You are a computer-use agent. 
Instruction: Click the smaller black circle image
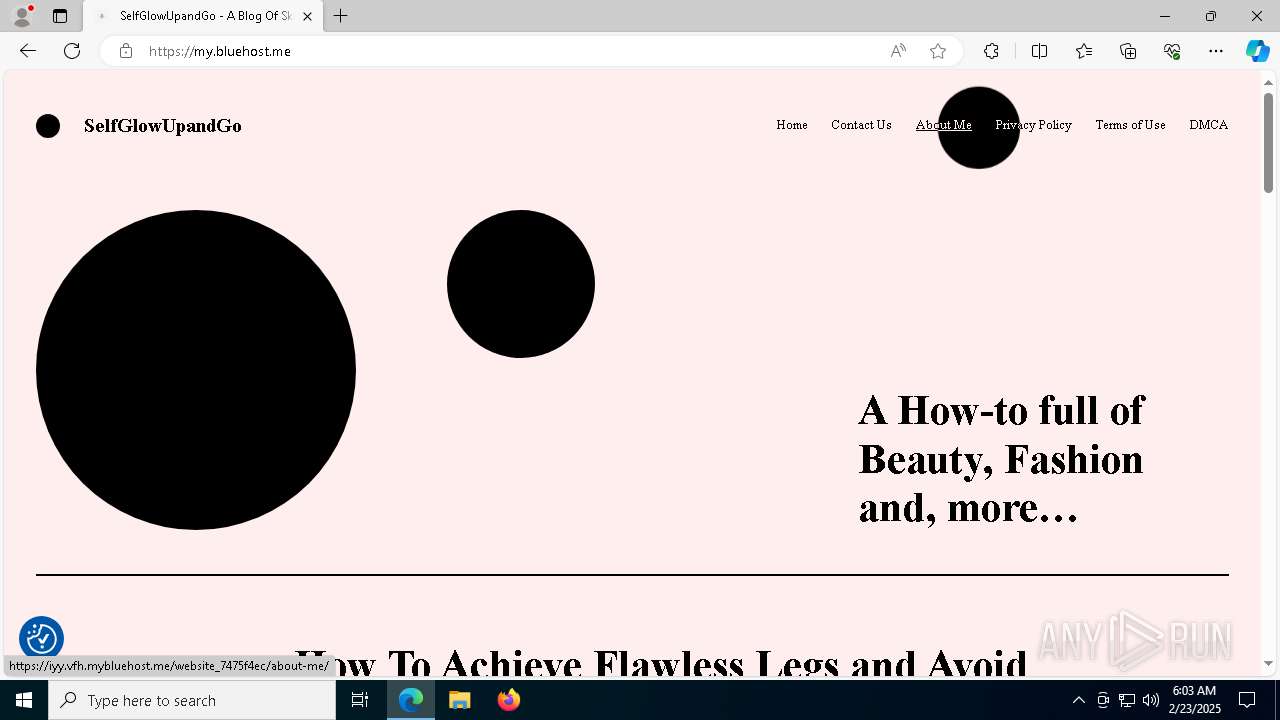[521, 284]
